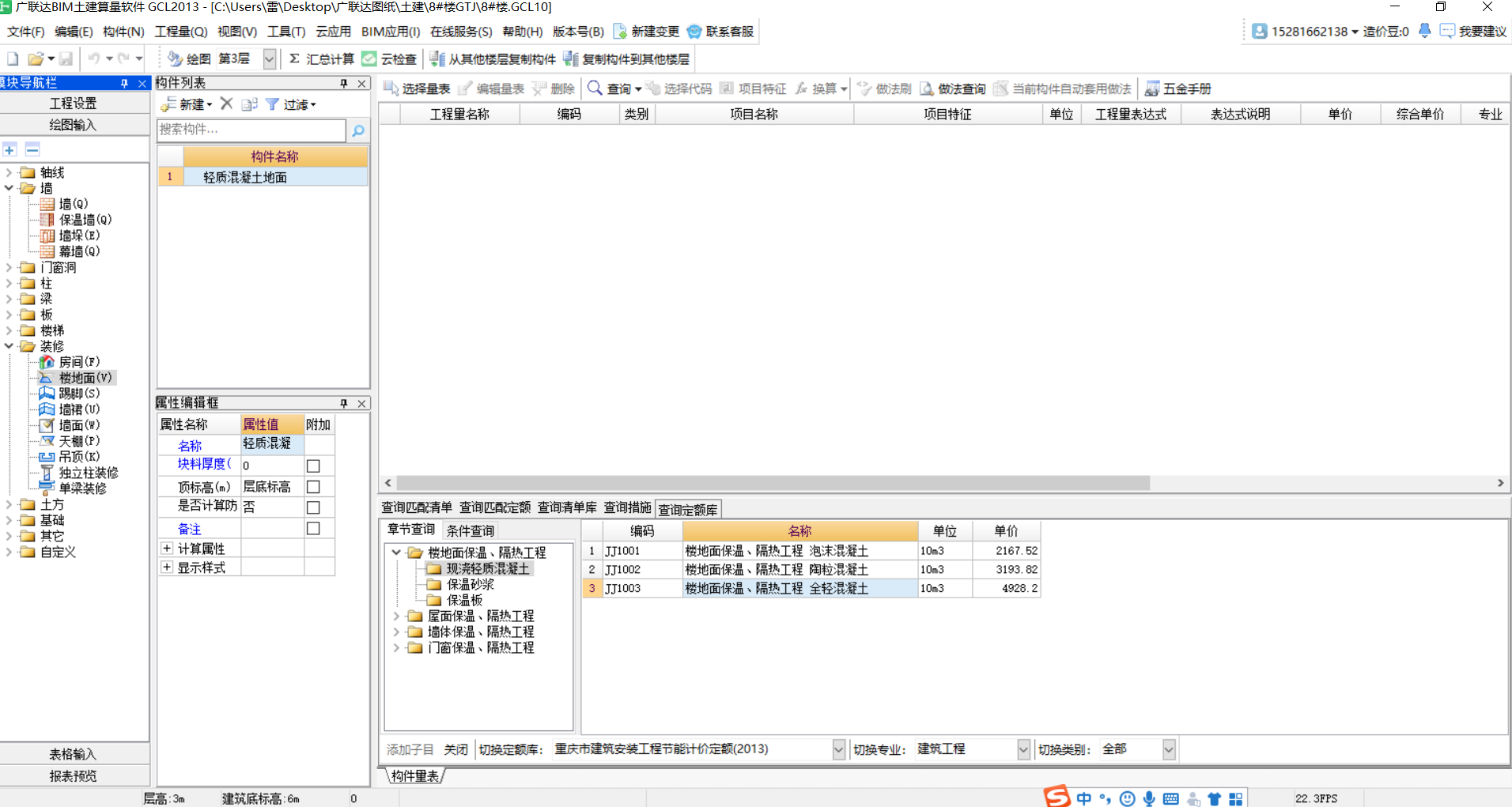Screen dimensions: 1512x807
Task: Click the copy component icon beside delete
Action: pos(250,104)
